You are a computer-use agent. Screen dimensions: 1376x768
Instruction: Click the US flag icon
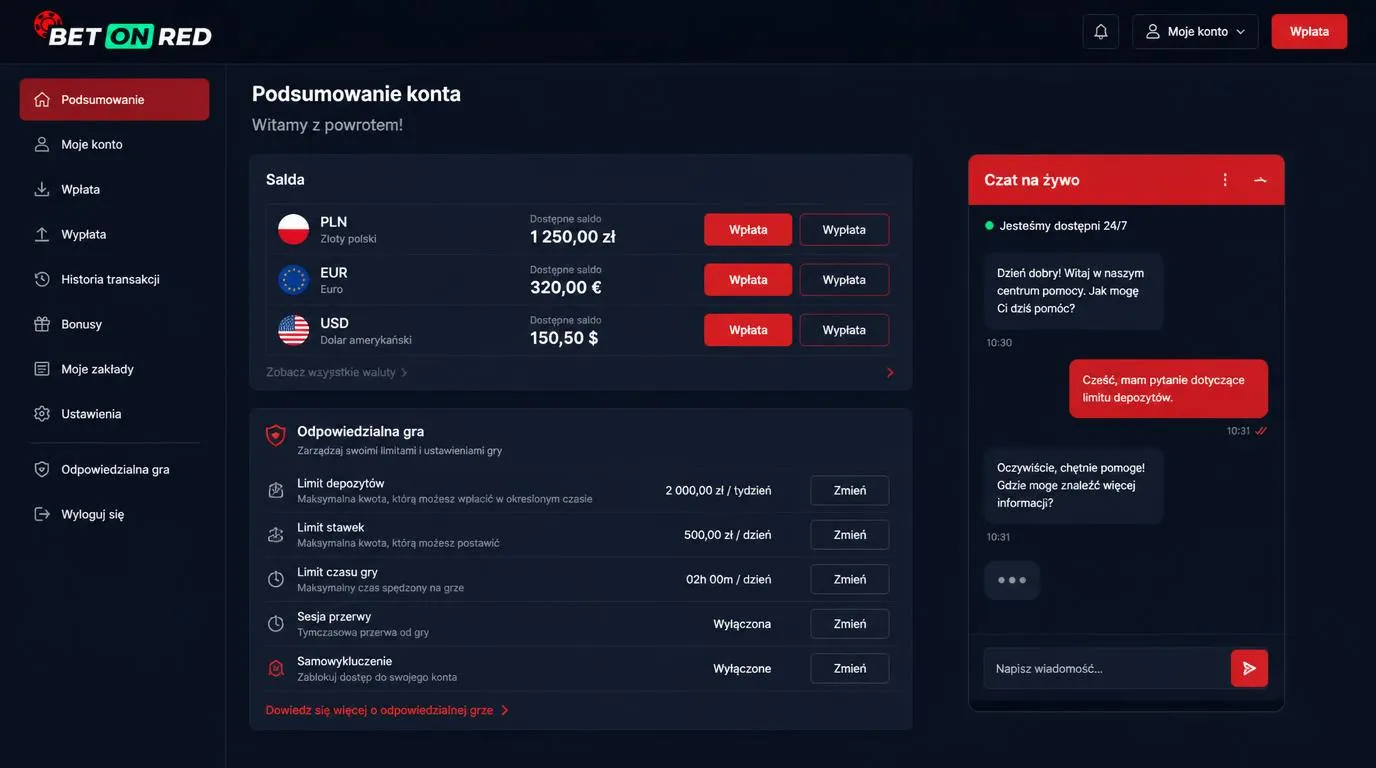(x=293, y=330)
